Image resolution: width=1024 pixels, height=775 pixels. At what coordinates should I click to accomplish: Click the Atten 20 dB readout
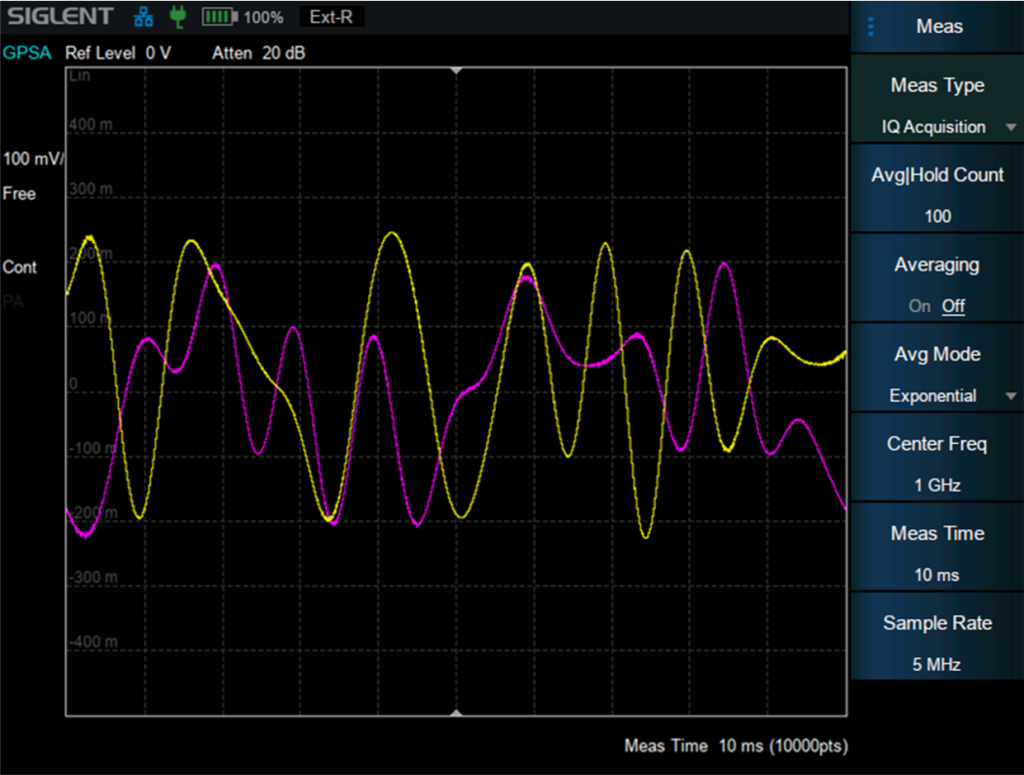coord(258,53)
